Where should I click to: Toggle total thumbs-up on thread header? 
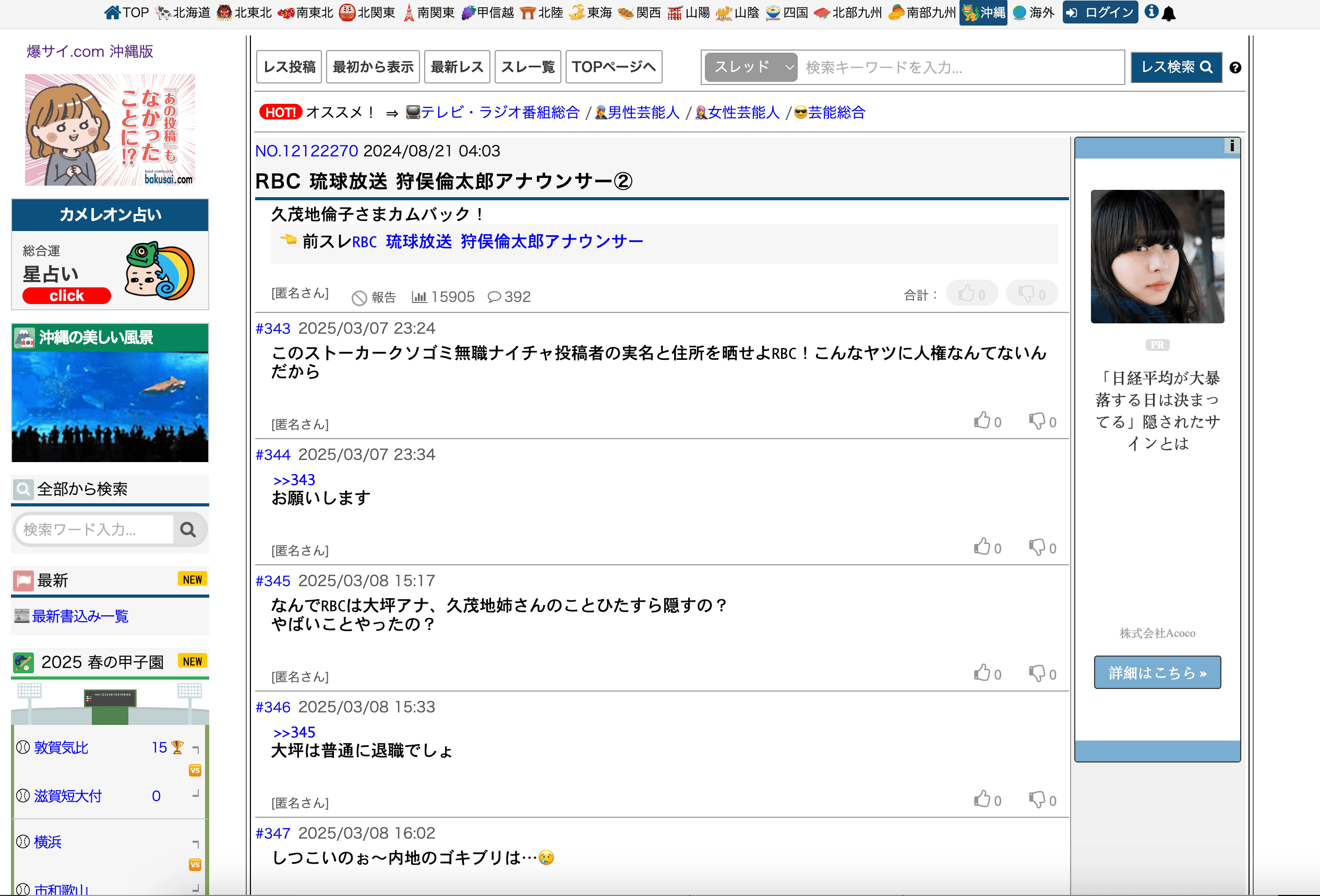click(x=971, y=294)
